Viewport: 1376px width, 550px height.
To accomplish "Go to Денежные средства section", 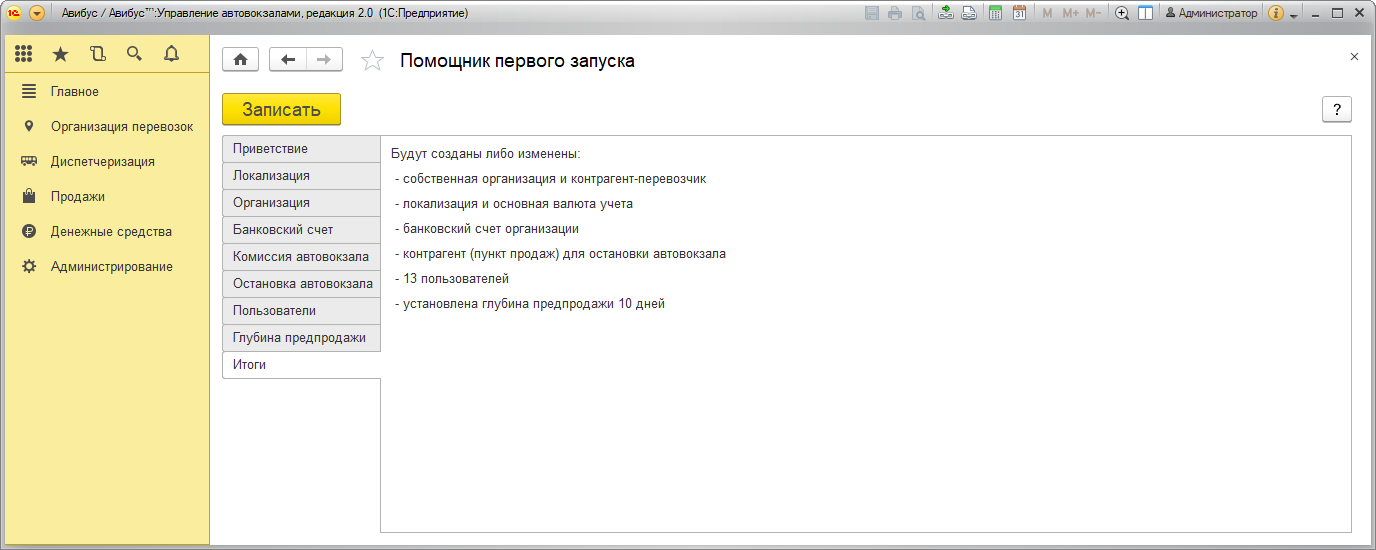I will [111, 231].
